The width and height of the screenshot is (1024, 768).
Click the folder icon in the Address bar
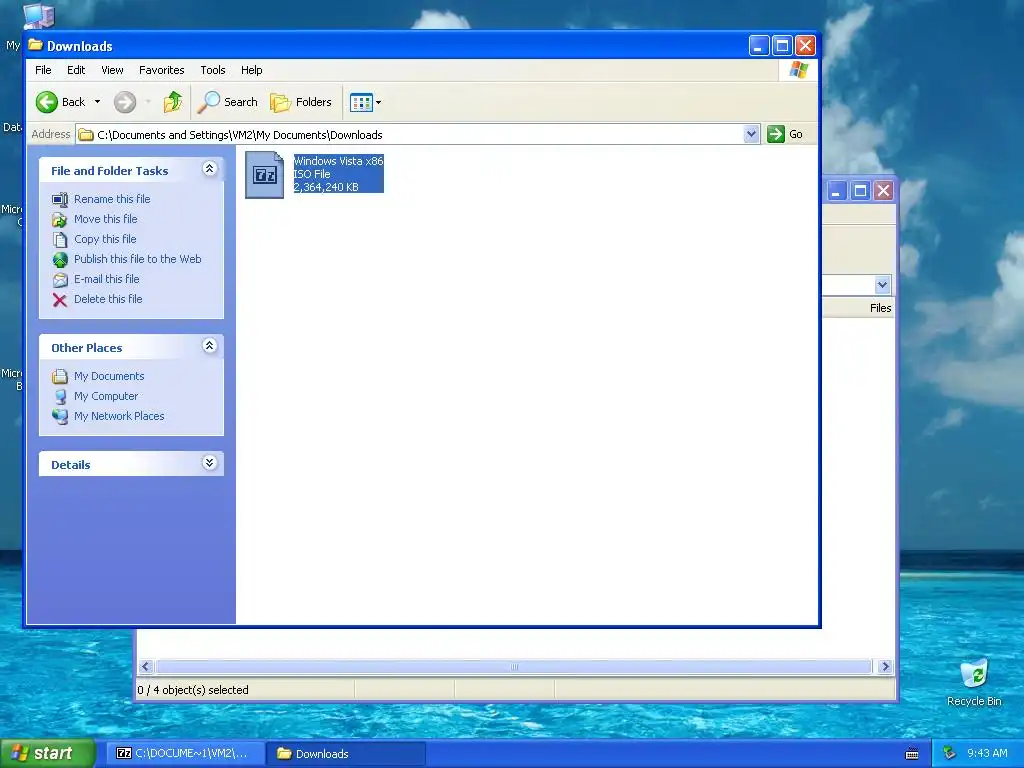[x=86, y=135]
